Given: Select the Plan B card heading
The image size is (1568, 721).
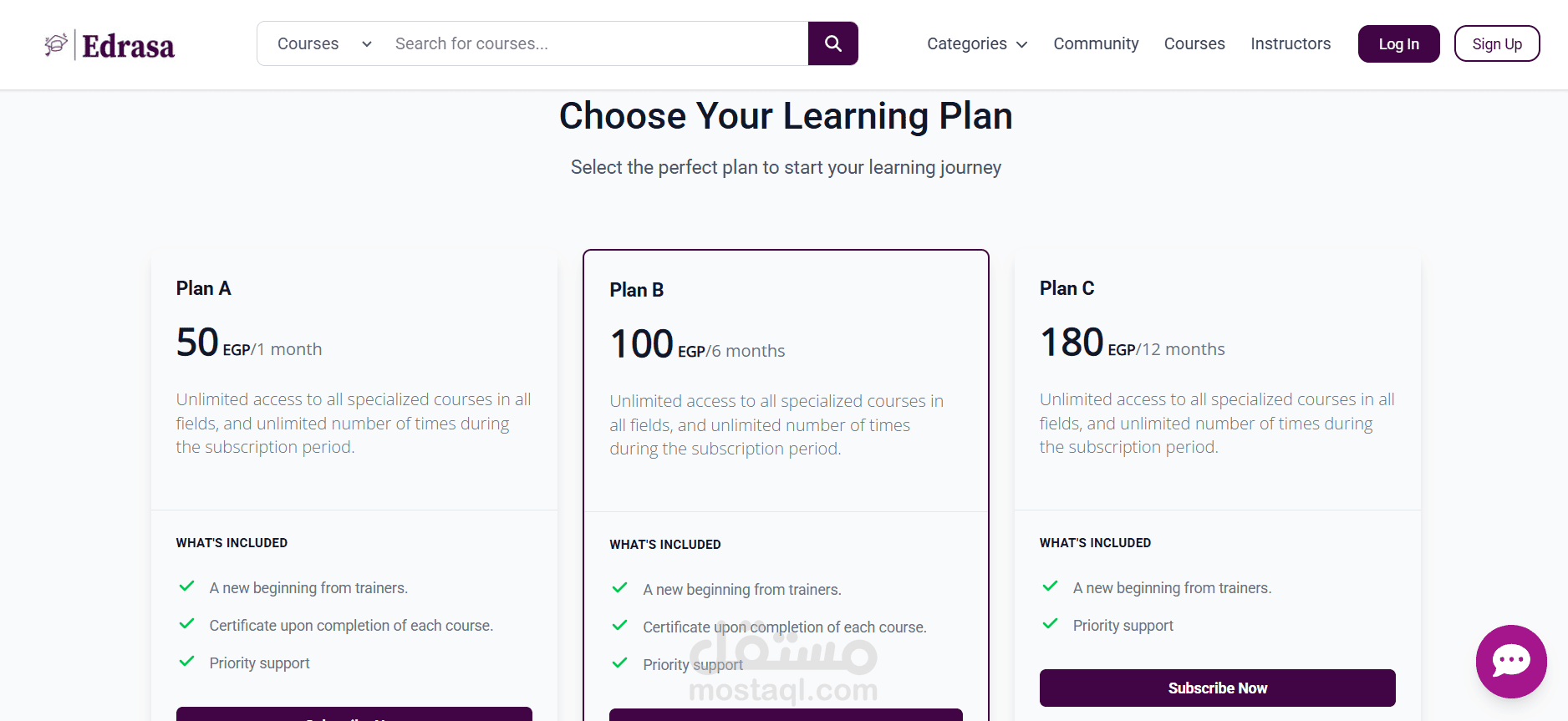Looking at the screenshot, I should point(637,290).
